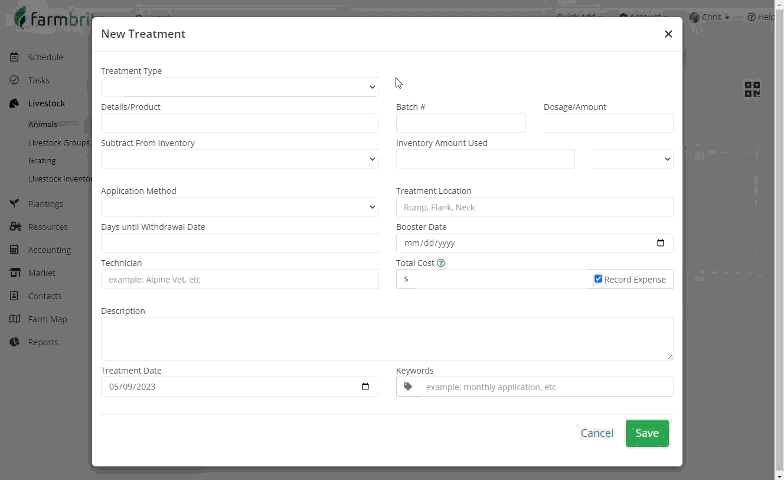Click the Schedule calendar icon in sidebar
The width and height of the screenshot is (784, 480).
[14, 57]
